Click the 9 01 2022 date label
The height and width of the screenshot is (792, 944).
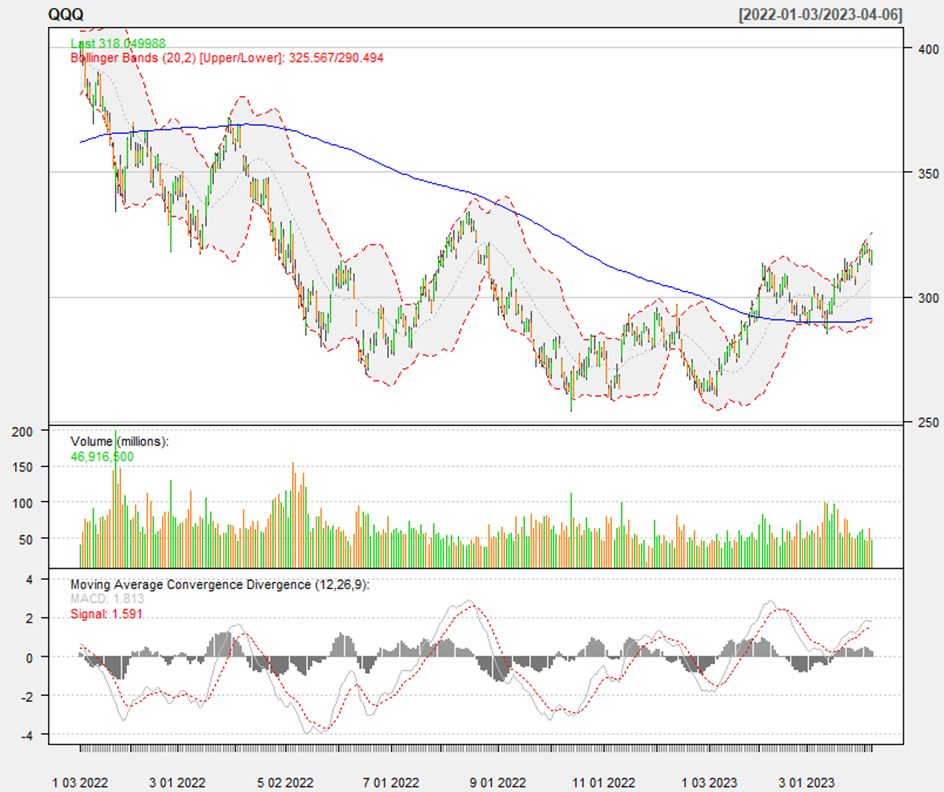498,783
